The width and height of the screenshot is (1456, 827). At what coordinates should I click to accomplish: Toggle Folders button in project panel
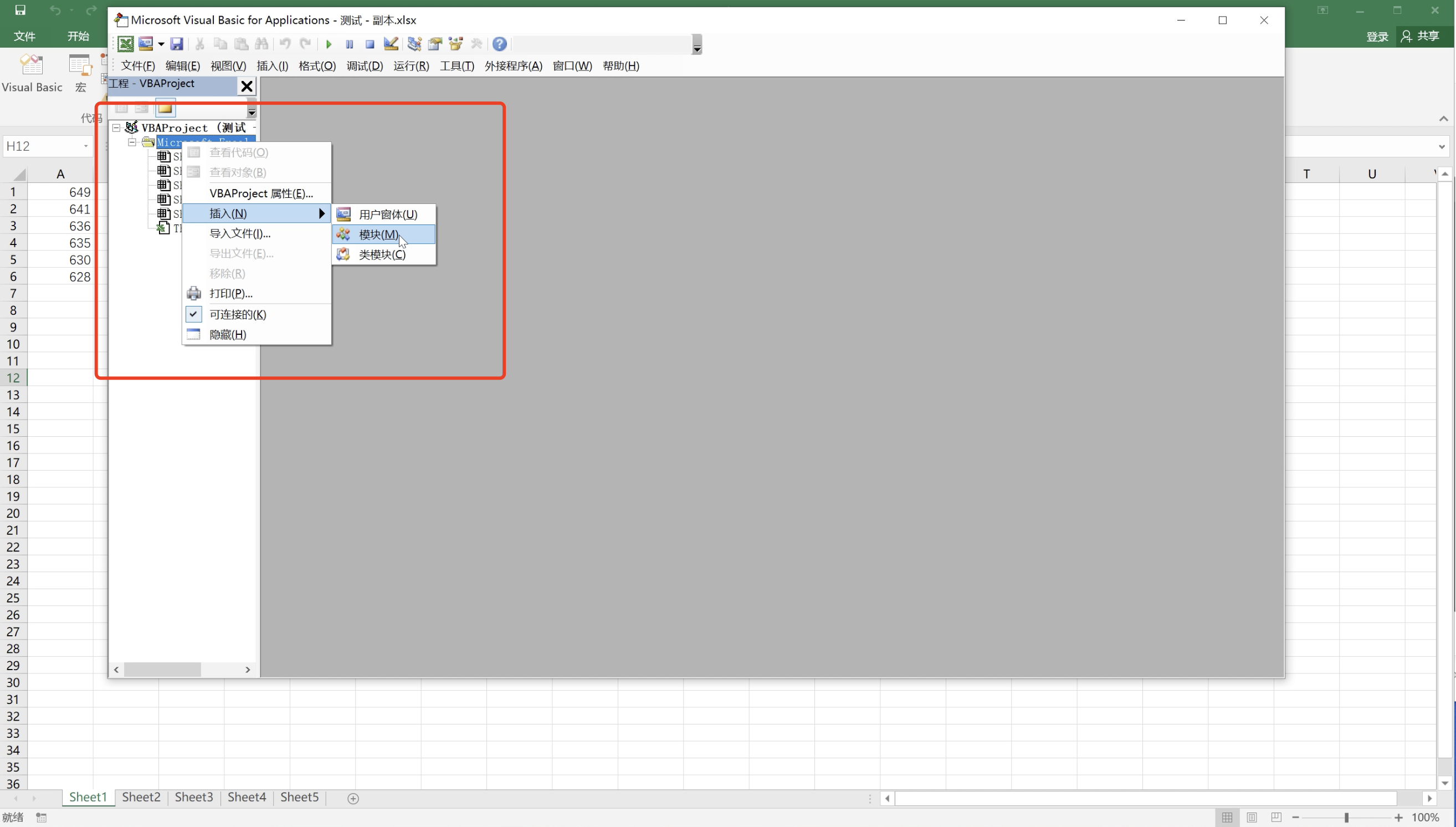click(165, 108)
